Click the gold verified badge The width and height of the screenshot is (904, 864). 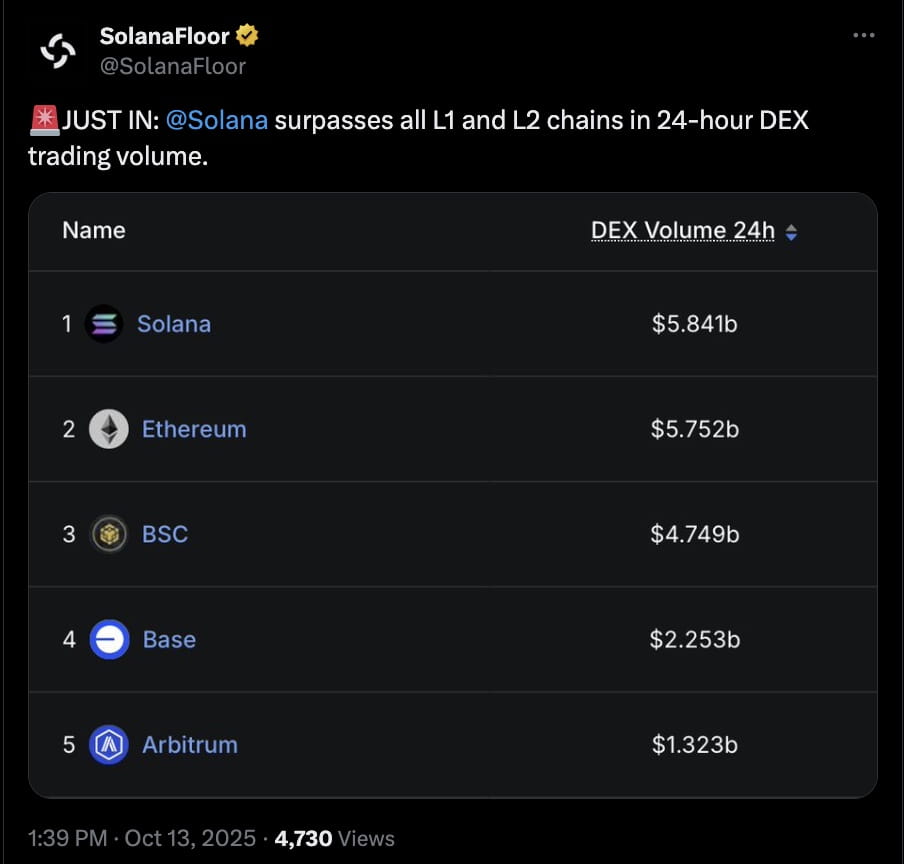[247, 37]
